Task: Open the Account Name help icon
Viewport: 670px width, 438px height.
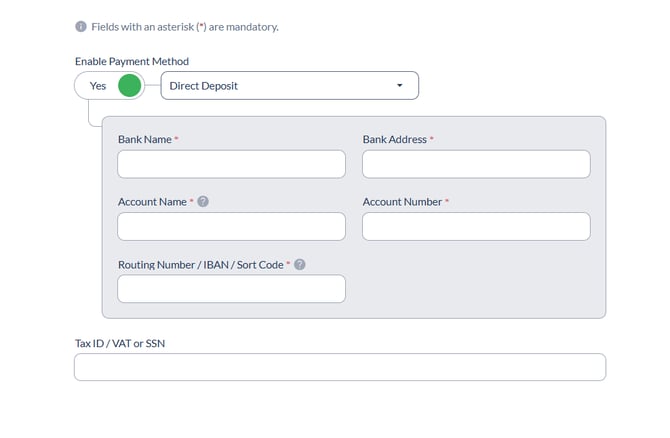Action: 203,202
